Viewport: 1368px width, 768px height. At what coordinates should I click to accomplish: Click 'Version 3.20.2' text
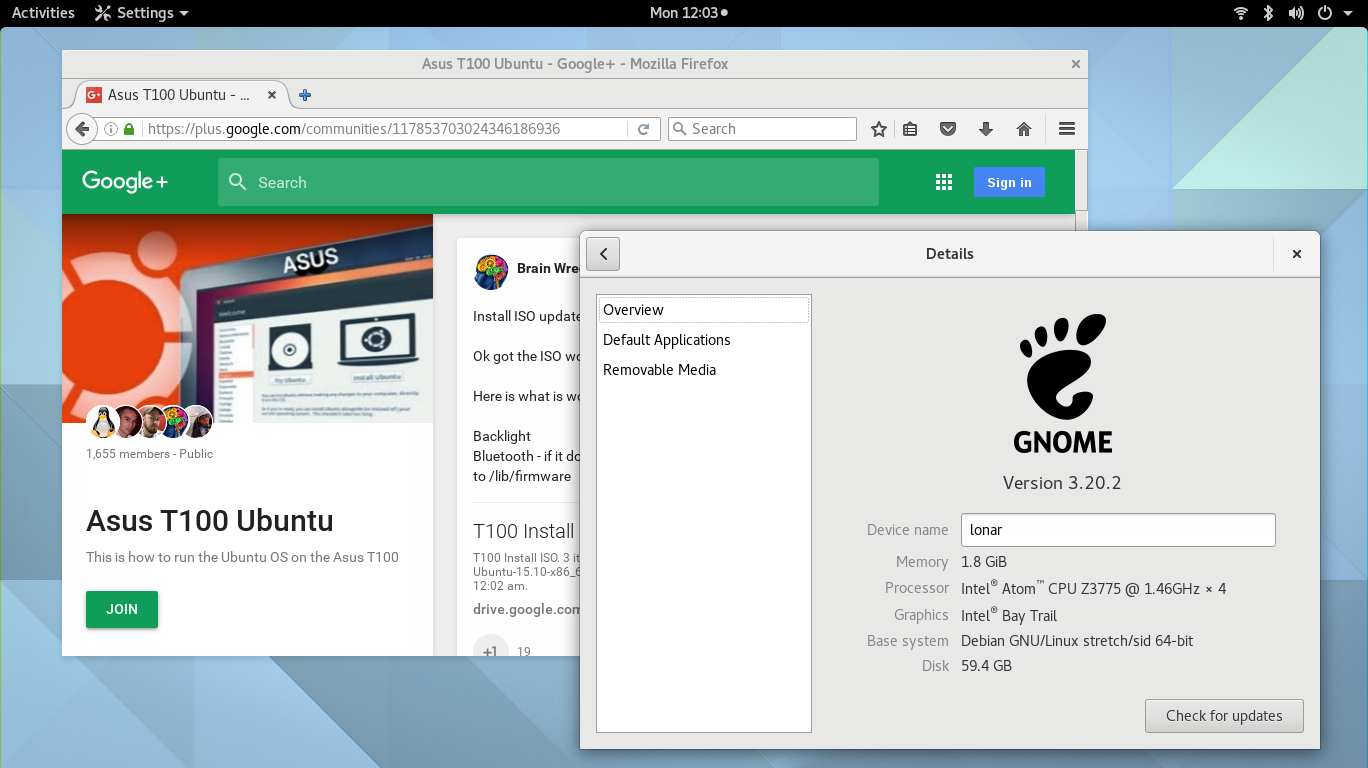coord(1062,483)
